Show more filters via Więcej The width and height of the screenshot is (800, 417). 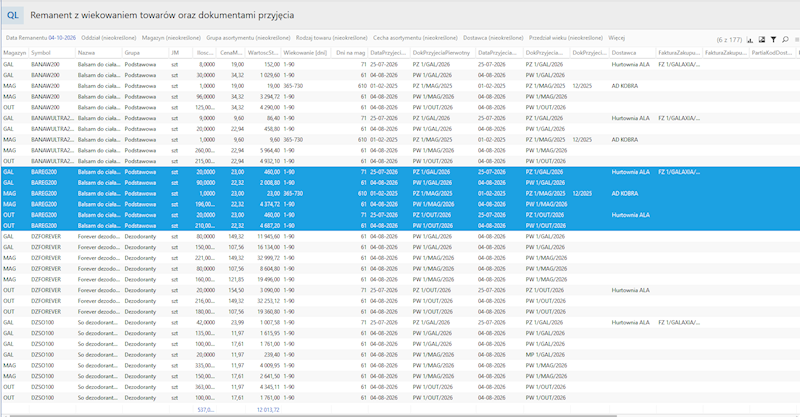coord(617,38)
